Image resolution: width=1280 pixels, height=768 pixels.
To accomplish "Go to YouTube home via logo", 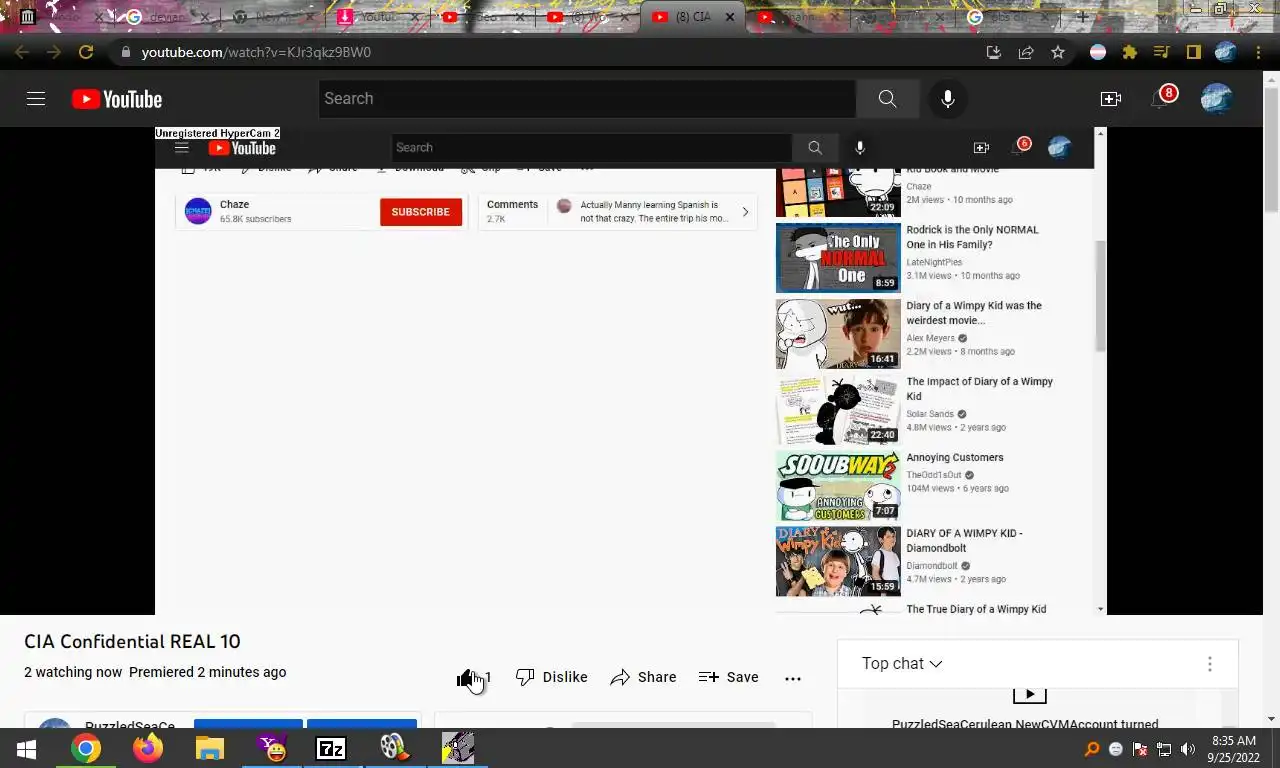I will click(117, 99).
